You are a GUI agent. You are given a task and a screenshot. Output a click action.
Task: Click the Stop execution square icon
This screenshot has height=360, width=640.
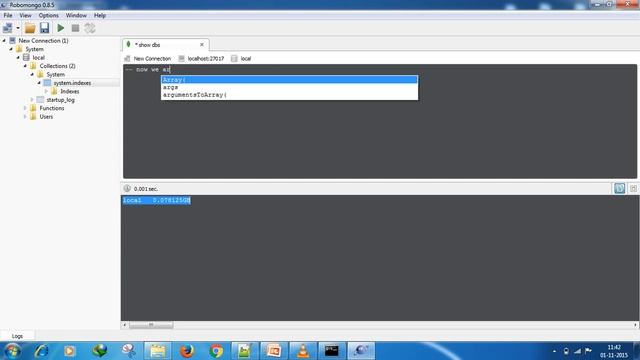click(x=75, y=28)
